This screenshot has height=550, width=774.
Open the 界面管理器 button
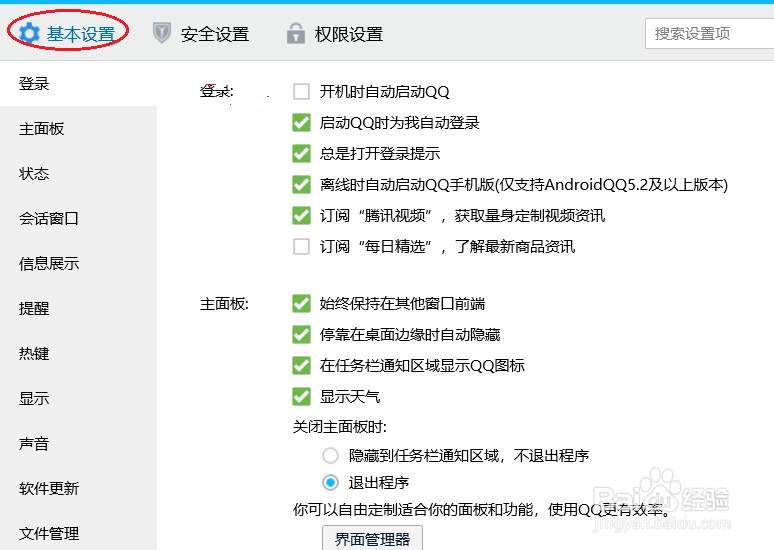tap(372, 538)
